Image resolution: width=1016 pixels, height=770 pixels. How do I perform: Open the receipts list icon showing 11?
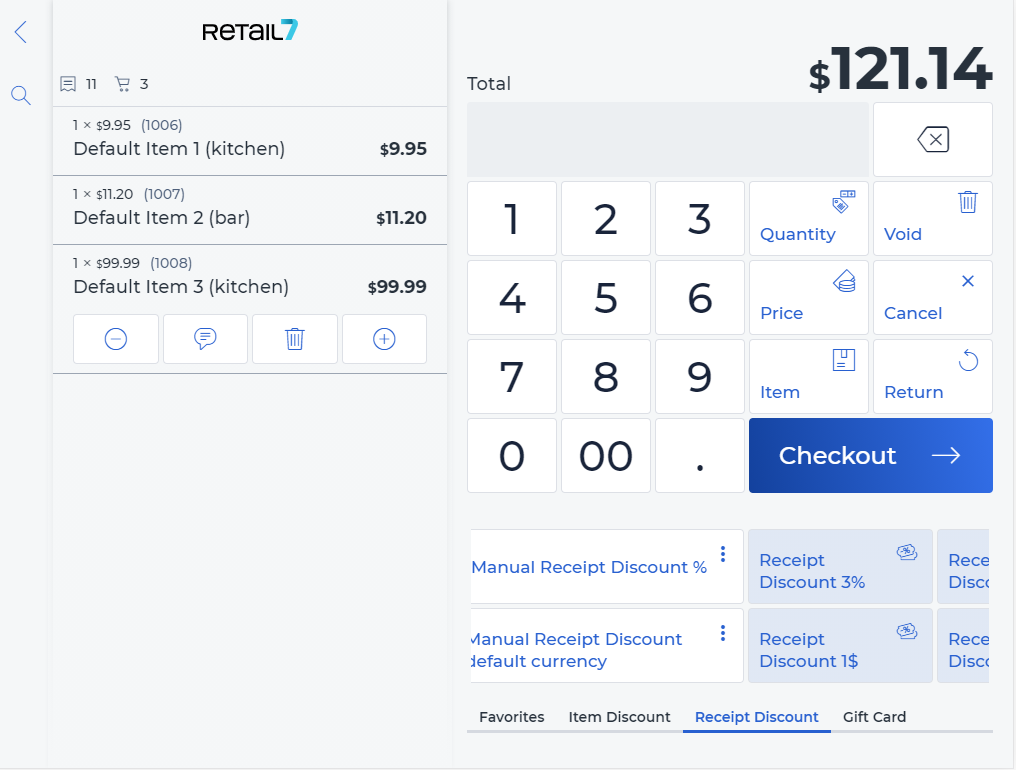pos(68,84)
